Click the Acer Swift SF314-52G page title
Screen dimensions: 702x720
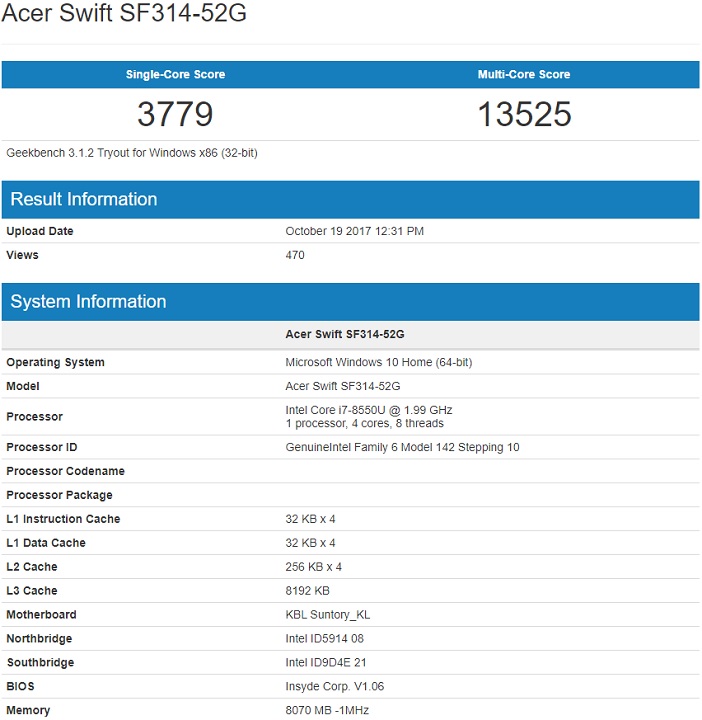click(124, 12)
